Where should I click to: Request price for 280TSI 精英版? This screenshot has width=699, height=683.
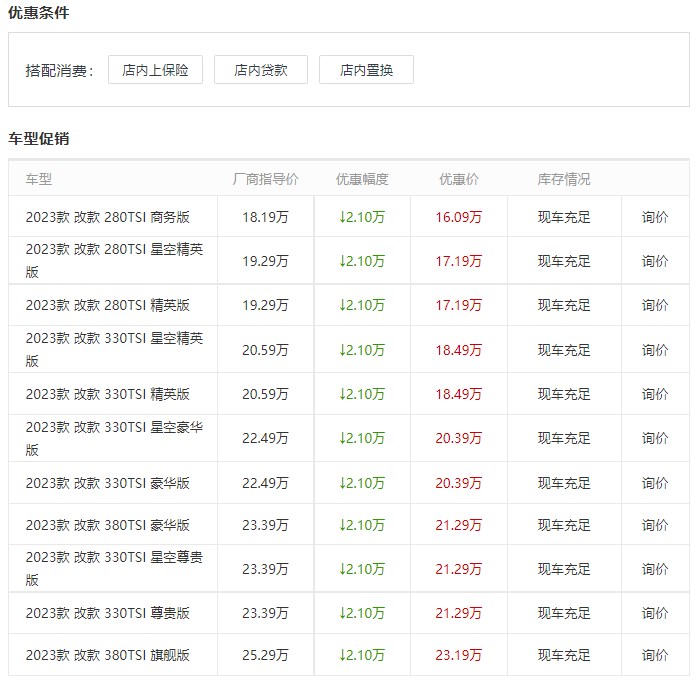click(655, 305)
